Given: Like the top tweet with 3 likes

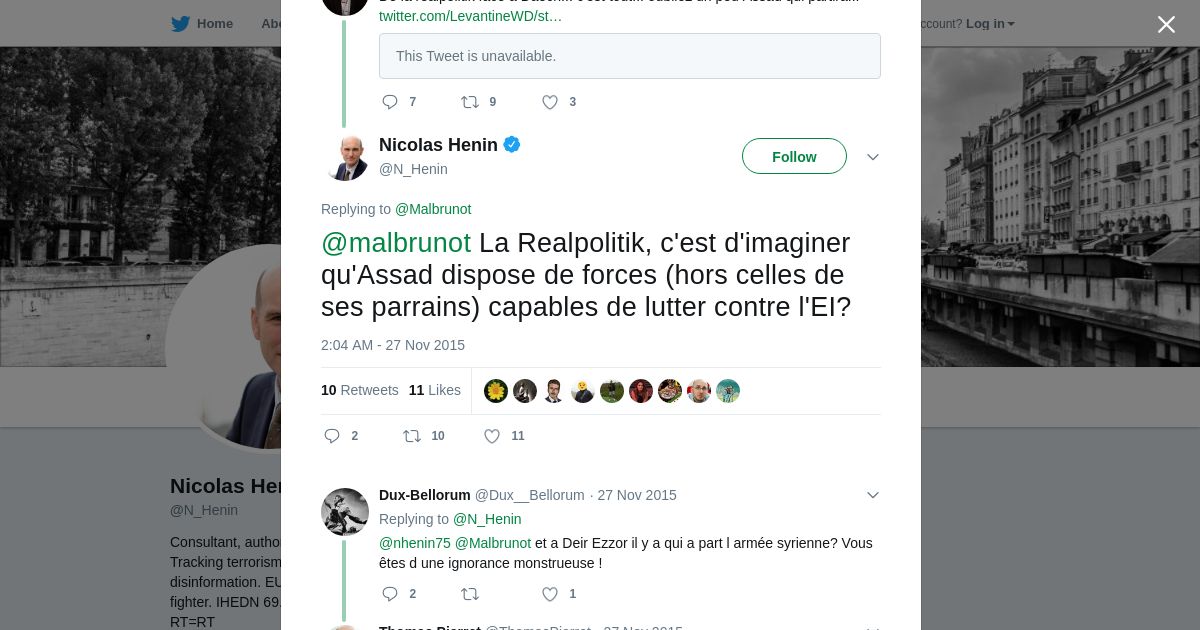Looking at the screenshot, I should (x=550, y=102).
